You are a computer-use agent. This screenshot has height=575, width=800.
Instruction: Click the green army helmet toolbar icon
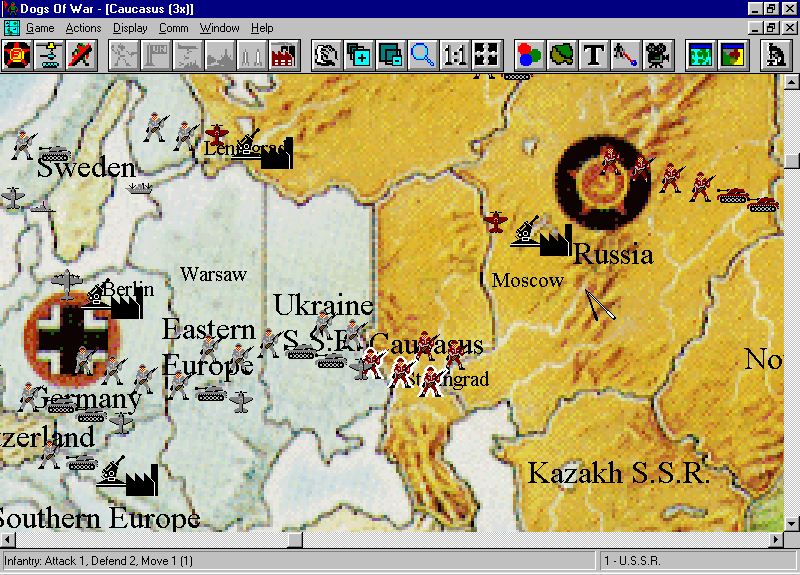562,55
